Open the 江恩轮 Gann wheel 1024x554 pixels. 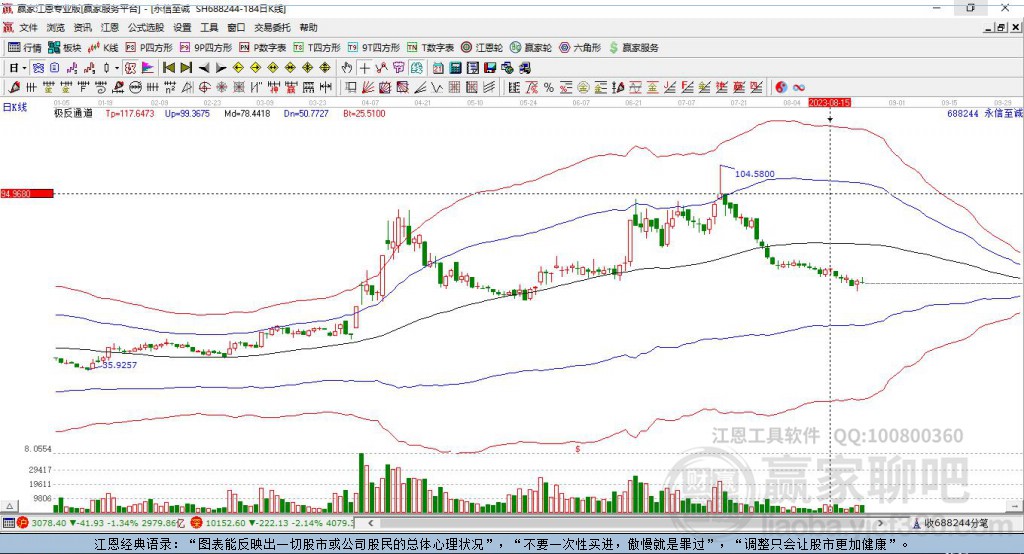click(x=482, y=48)
